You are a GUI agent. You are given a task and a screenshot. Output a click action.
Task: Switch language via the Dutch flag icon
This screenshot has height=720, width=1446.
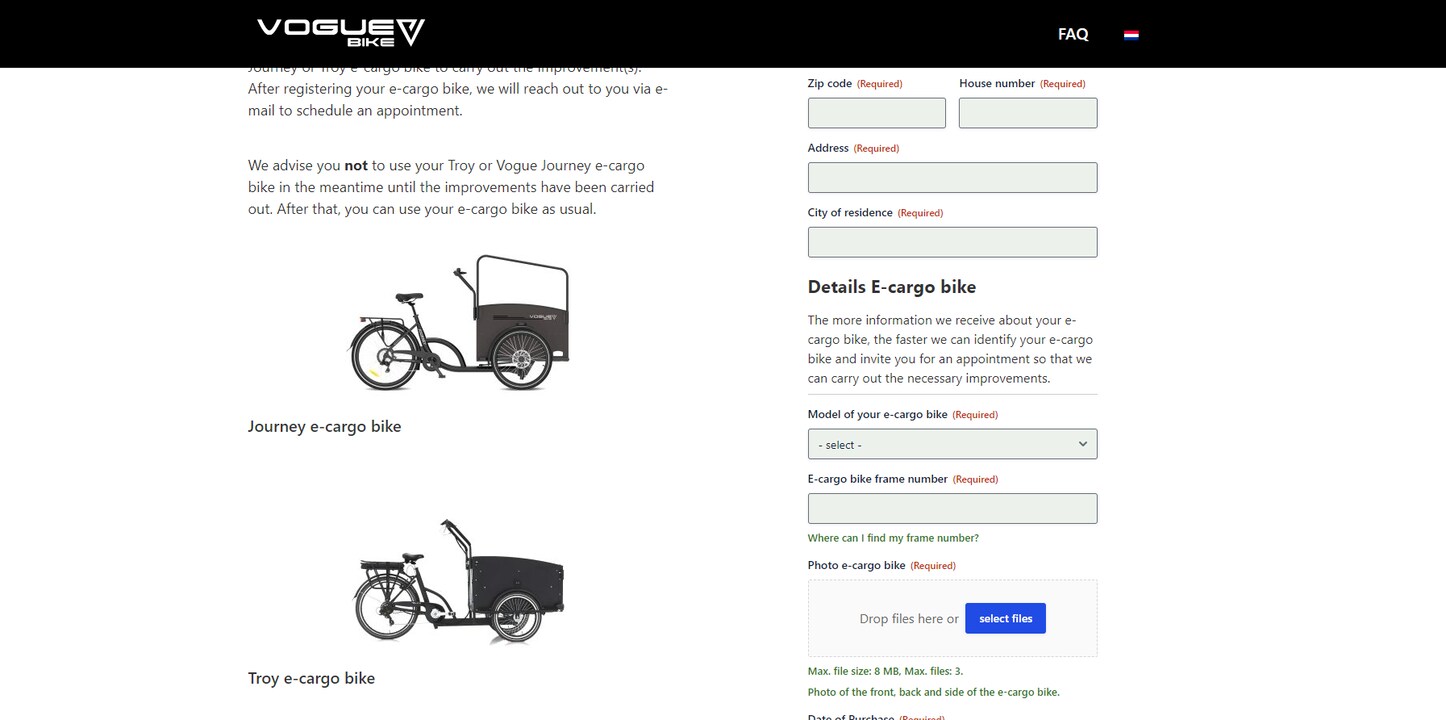click(1131, 34)
